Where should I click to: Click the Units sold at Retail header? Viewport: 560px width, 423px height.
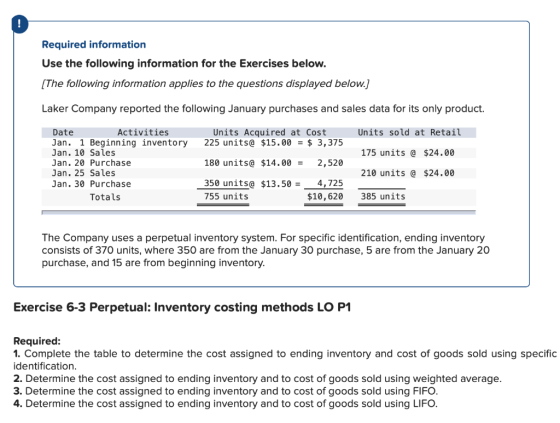tap(409, 133)
